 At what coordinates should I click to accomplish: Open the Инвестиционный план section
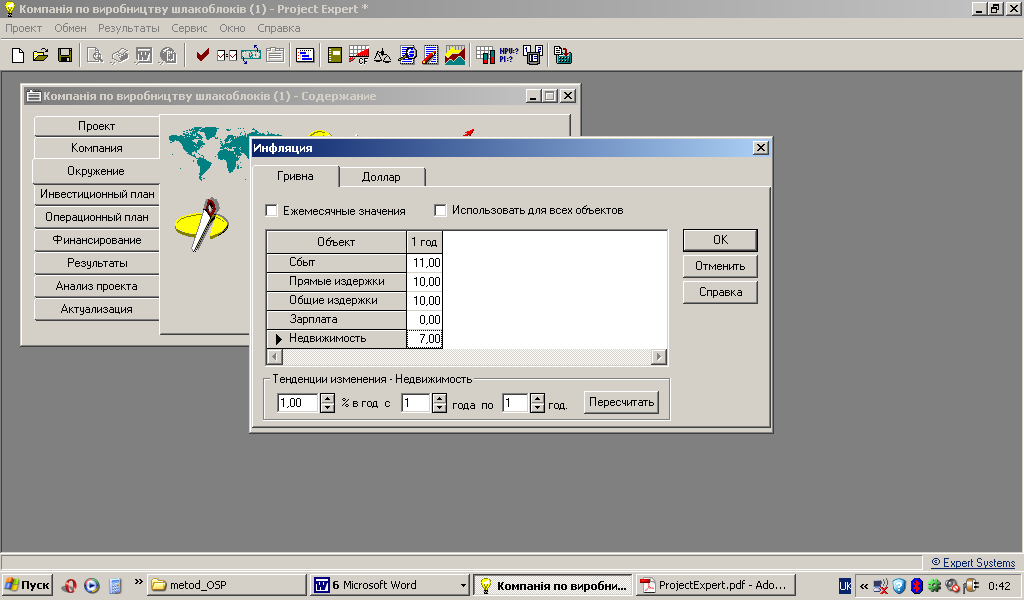click(x=97, y=194)
